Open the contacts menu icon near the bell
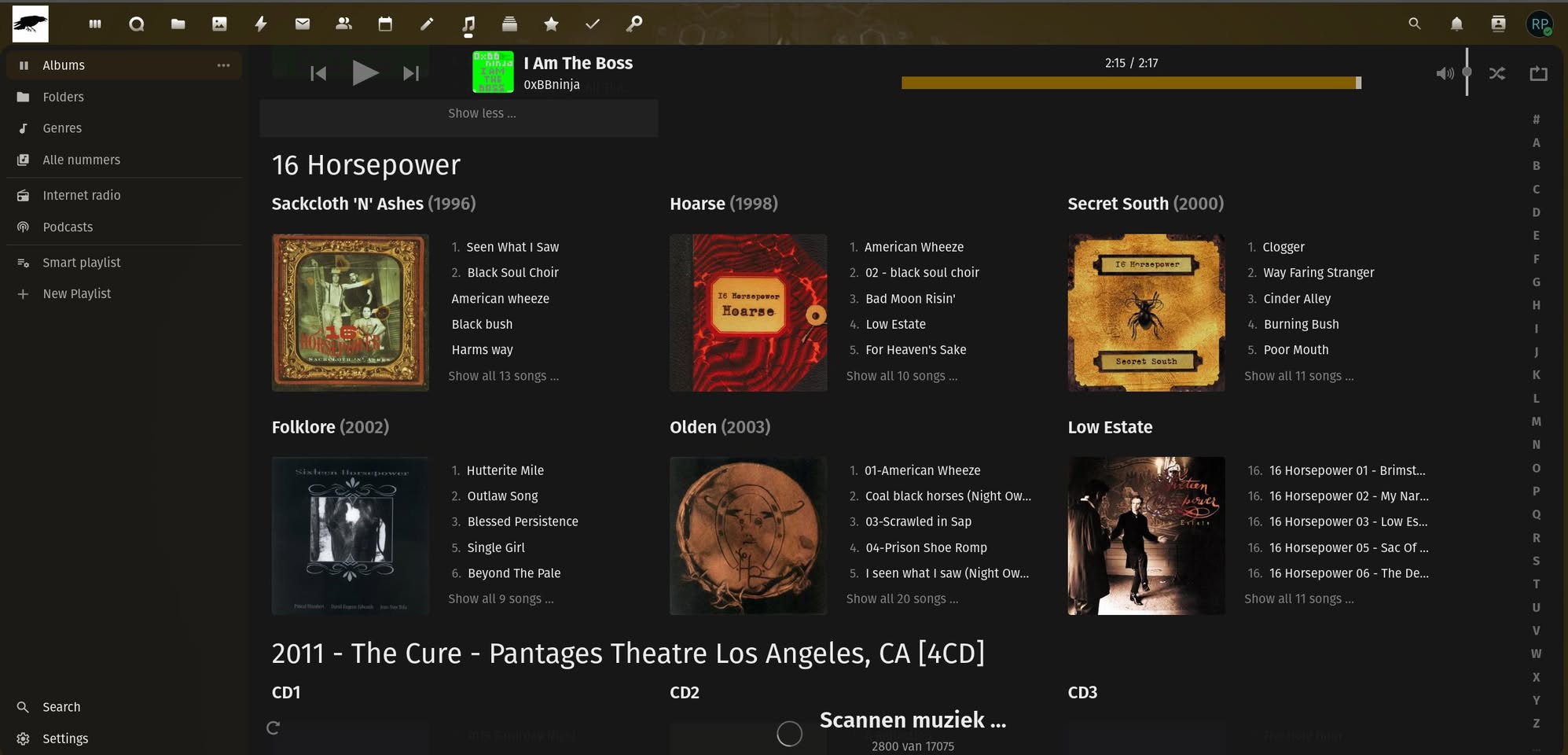This screenshot has width=1568, height=755. (x=1498, y=24)
